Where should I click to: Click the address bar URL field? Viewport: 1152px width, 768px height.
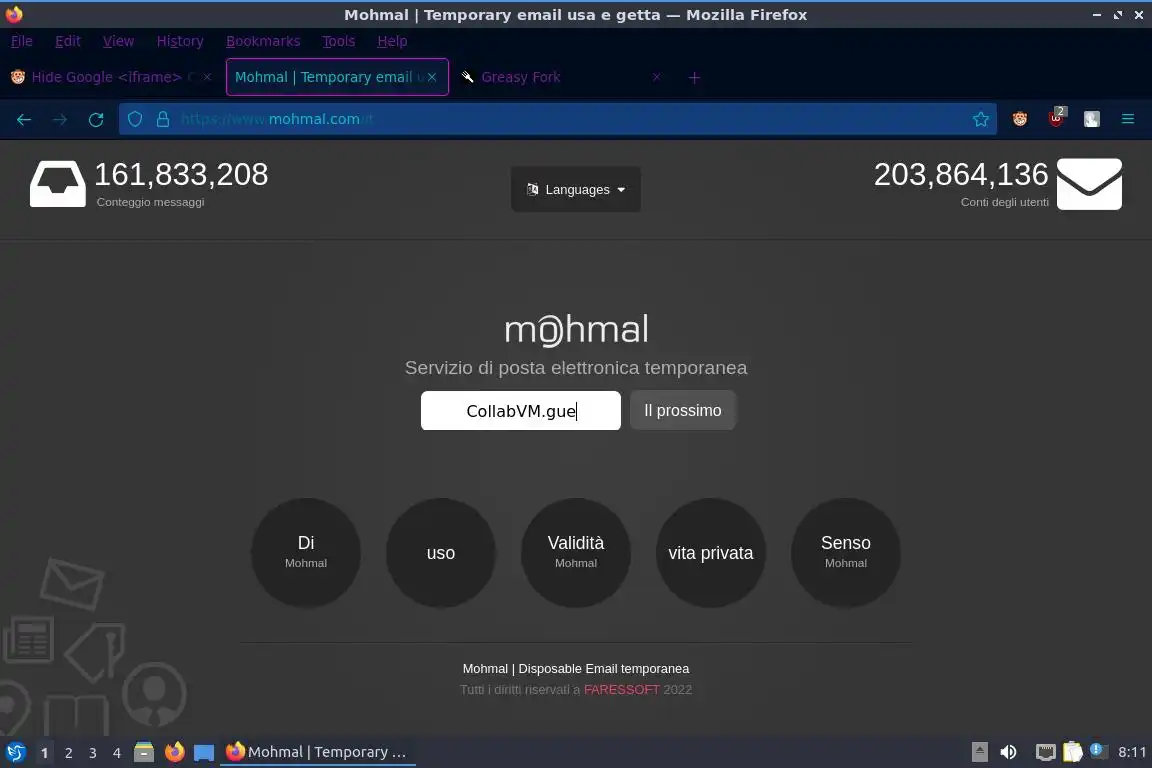(x=558, y=119)
